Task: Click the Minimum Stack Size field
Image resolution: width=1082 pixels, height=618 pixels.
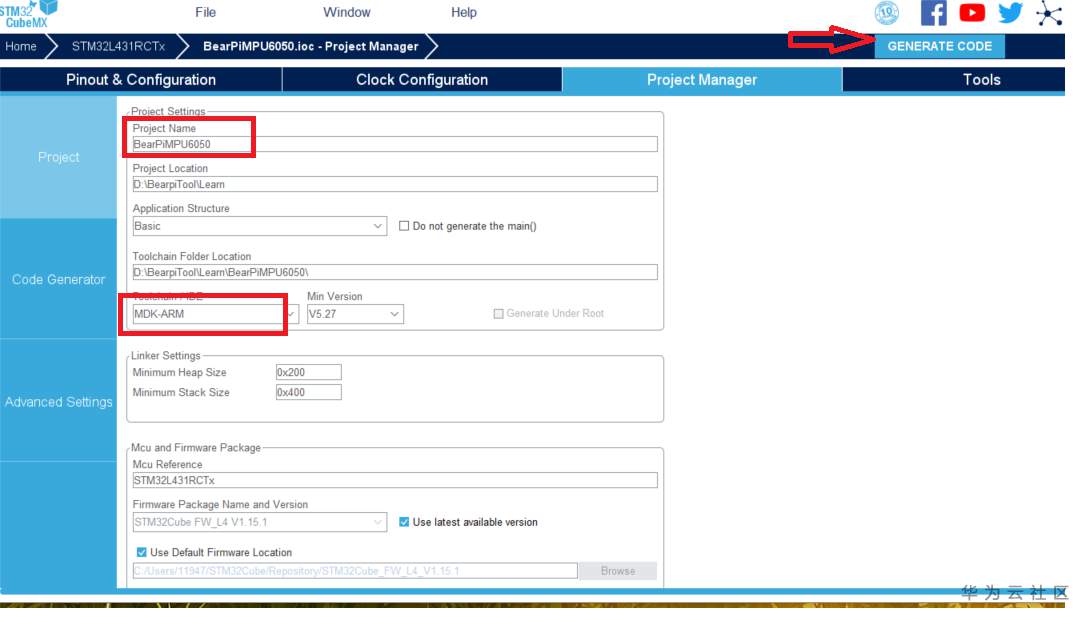Action: coord(308,392)
